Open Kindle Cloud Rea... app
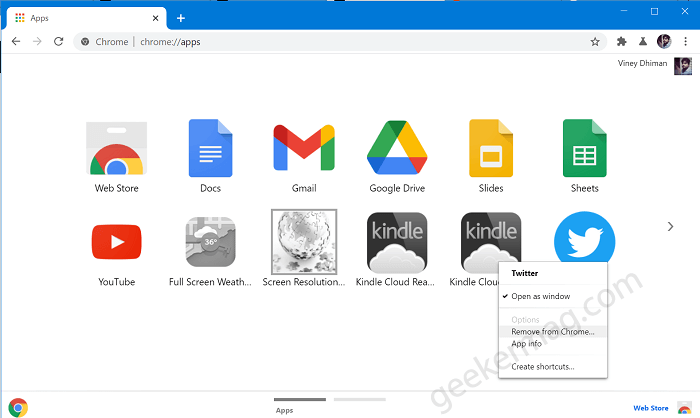The image size is (700, 418). pyautogui.click(x=397, y=242)
